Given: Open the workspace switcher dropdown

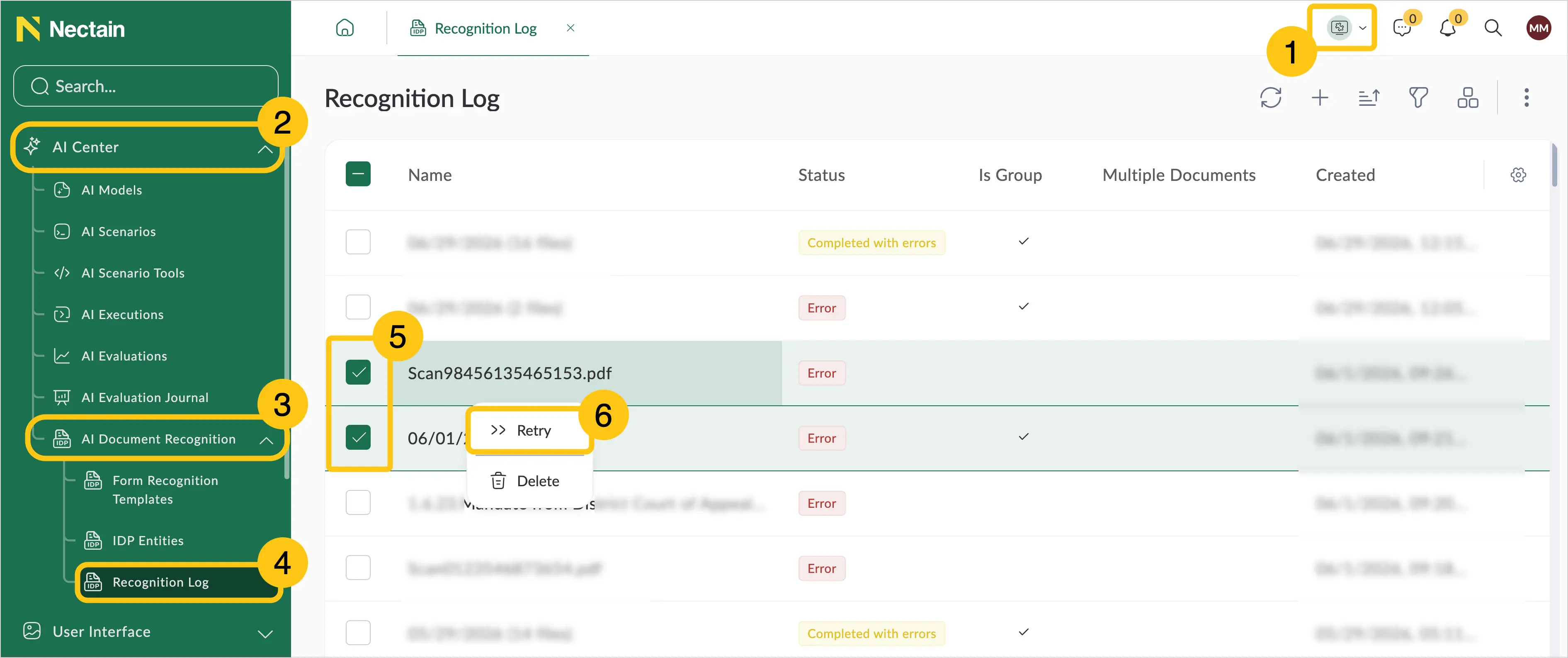Looking at the screenshot, I should [1347, 27].
